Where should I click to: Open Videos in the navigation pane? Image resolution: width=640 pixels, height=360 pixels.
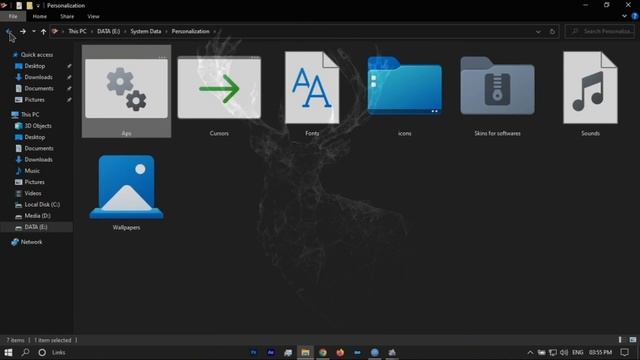[33, 193]
